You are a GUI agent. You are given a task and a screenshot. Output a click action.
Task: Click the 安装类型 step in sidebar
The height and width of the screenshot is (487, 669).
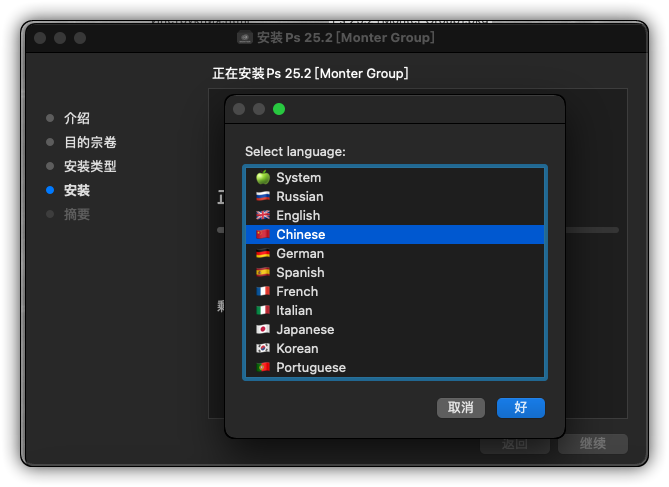tap(90, 166)
